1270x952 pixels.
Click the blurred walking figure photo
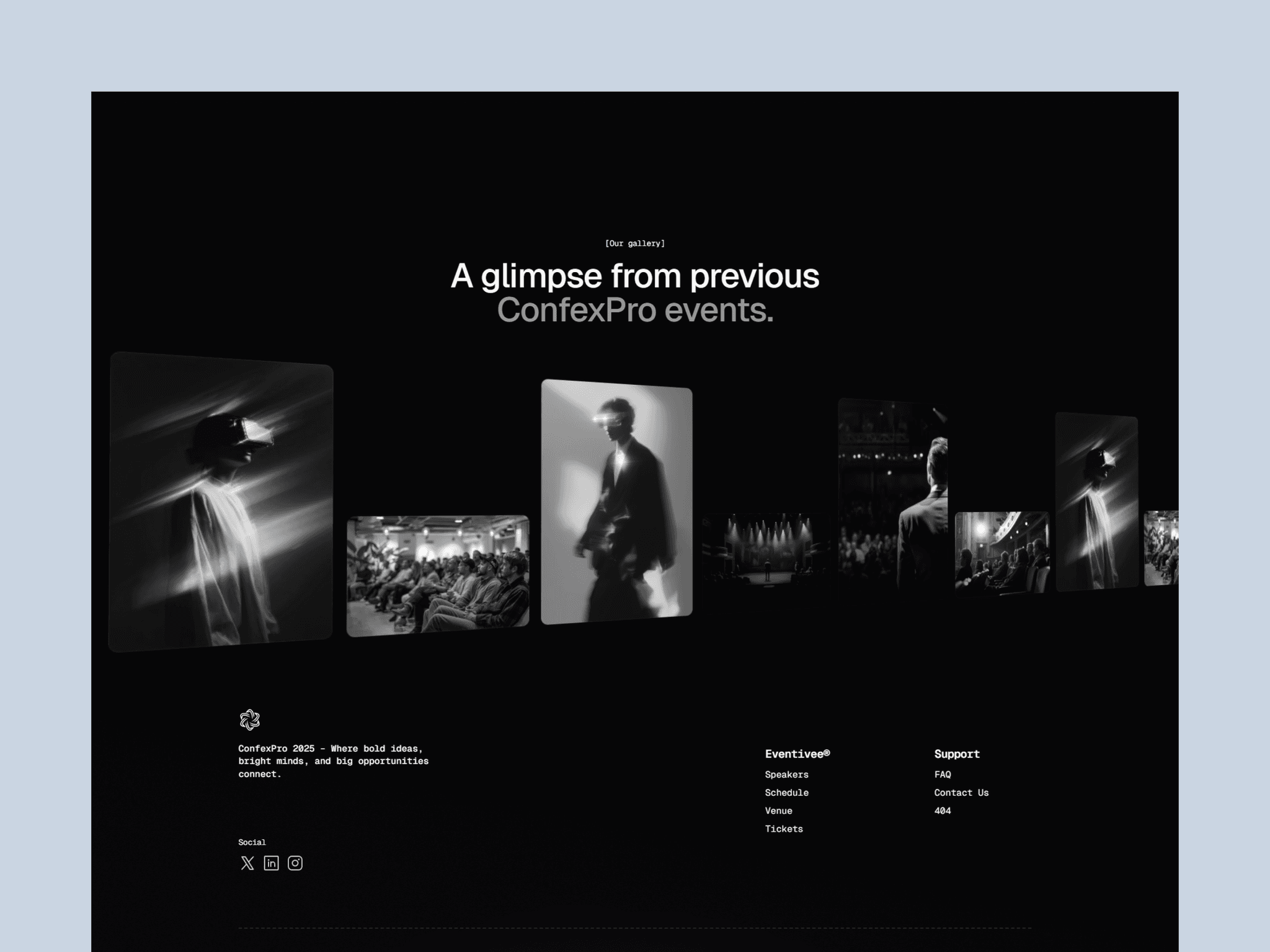click(x=616, y=502)
